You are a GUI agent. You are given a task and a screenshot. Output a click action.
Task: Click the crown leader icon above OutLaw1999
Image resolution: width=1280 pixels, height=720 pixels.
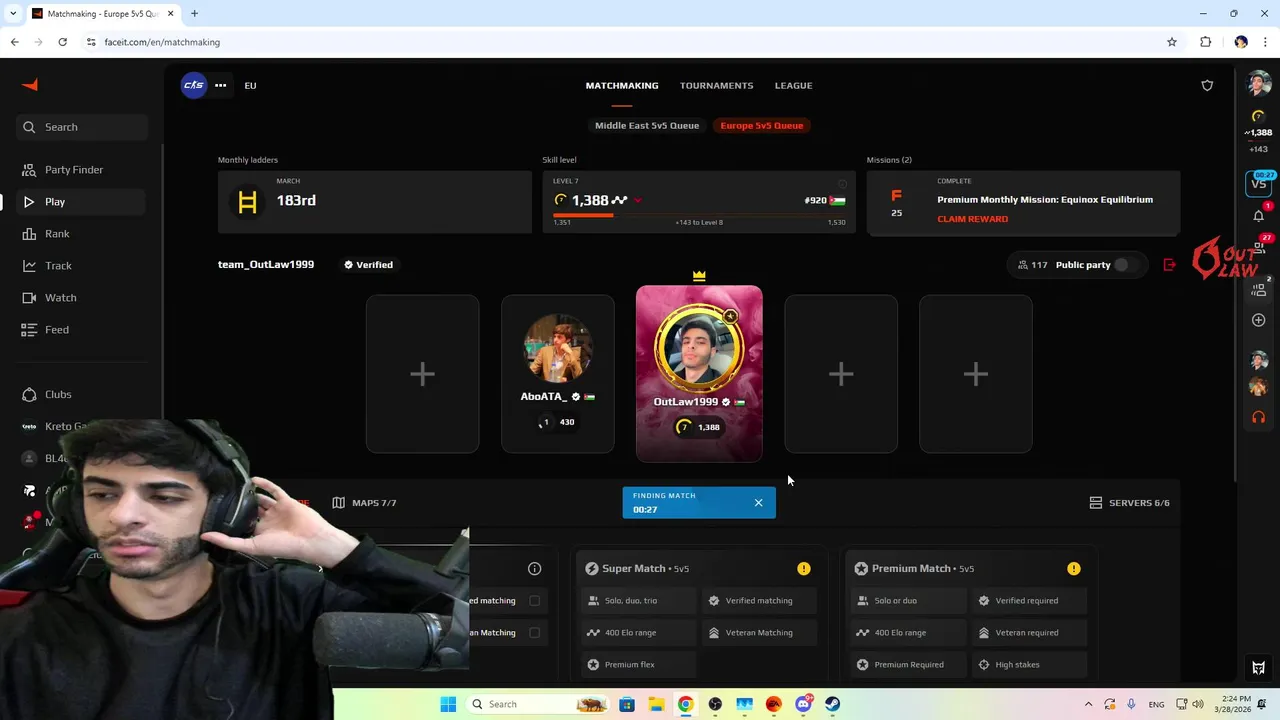coord(699,275)
